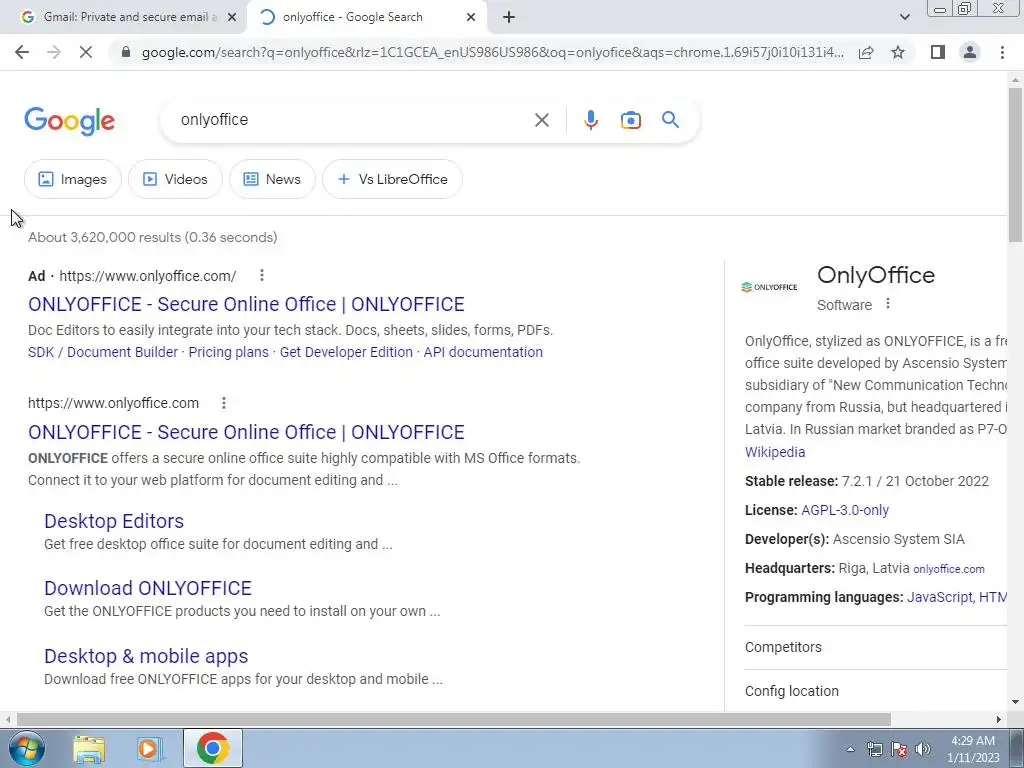
Task: Bookmark this page with star icon
Action: click(x=898, y=52)
